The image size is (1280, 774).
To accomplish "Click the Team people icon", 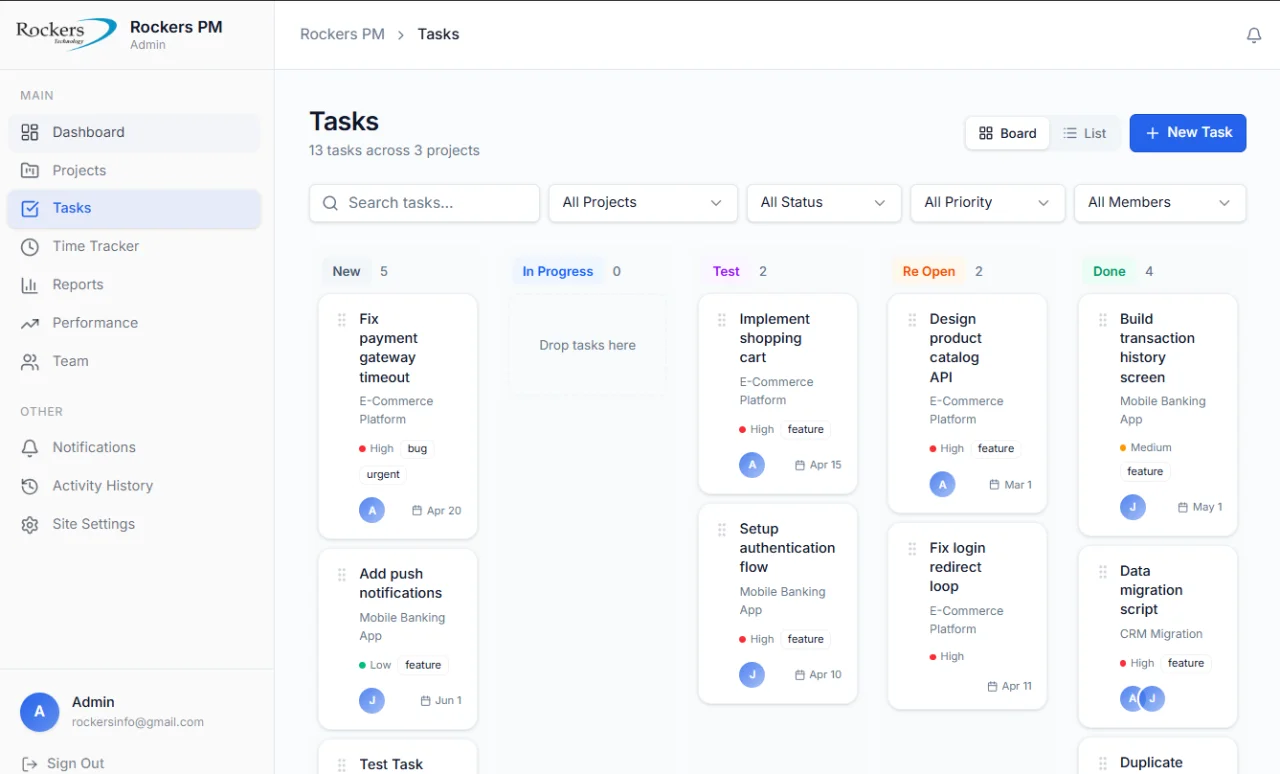I will pos(30,362).
